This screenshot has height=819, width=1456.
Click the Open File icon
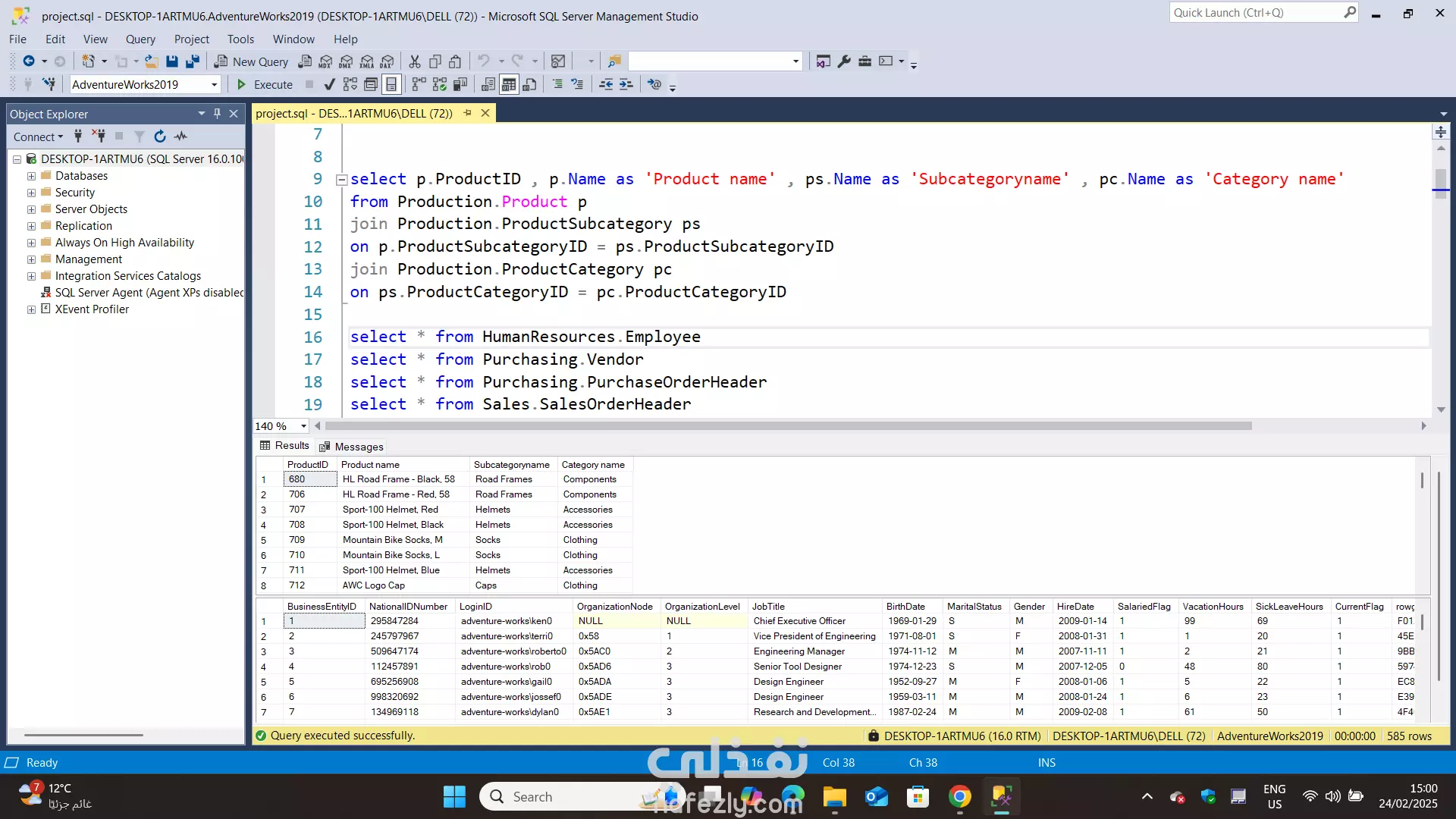(152, 61)
